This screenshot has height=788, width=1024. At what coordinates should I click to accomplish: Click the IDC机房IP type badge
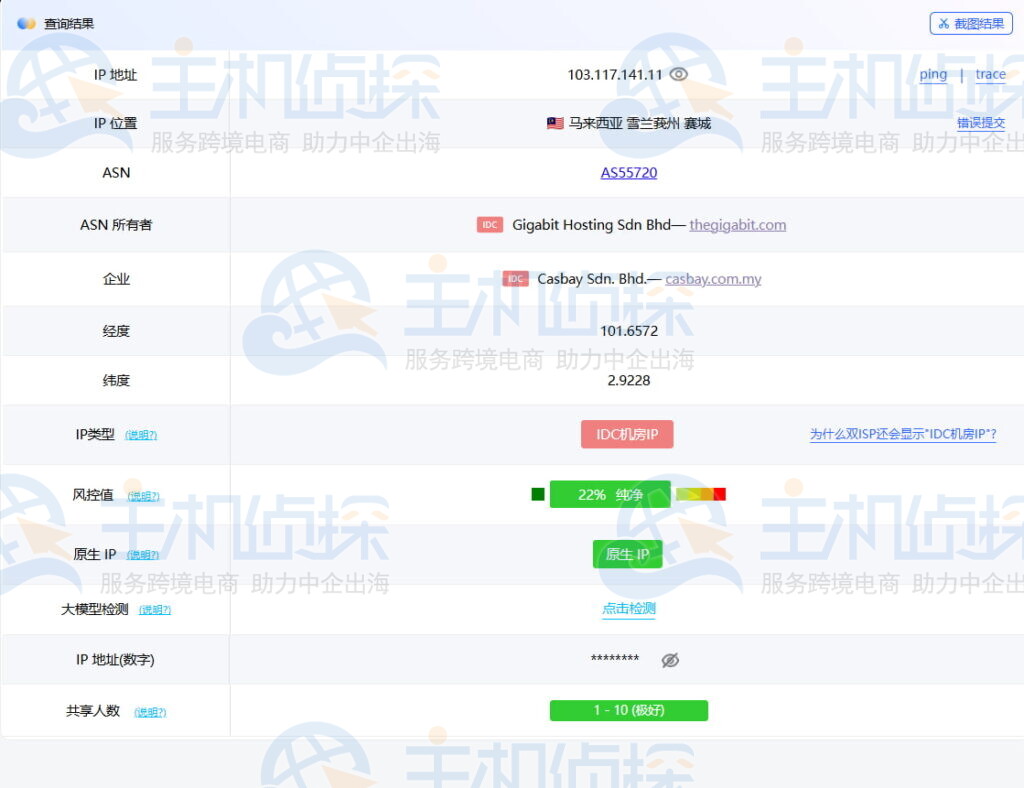pos(627,434)
